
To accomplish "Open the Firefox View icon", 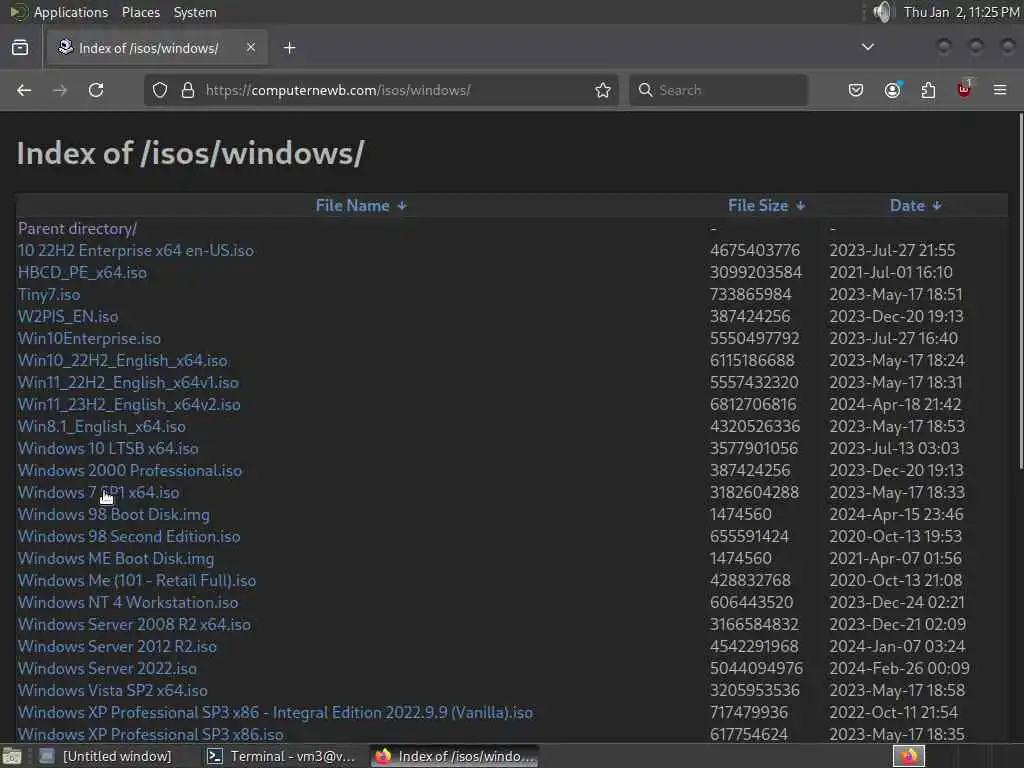I will coord(20,48).
